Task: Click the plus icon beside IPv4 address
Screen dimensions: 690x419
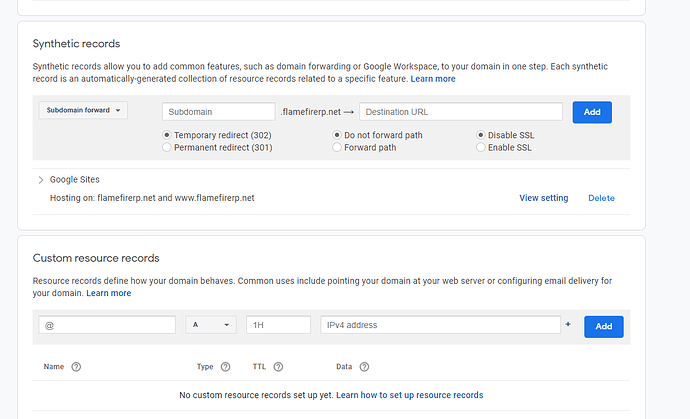Action: [568, 325]
